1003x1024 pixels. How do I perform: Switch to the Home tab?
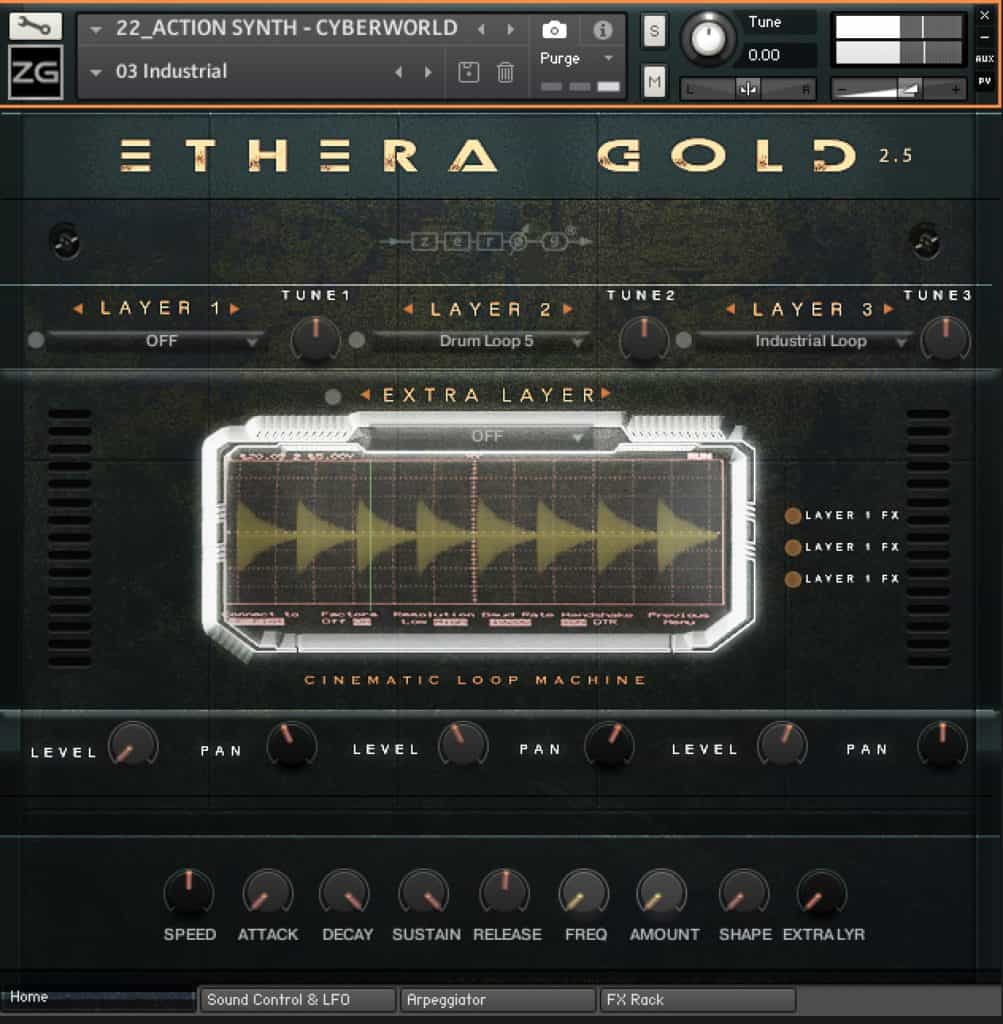point(98,997)
